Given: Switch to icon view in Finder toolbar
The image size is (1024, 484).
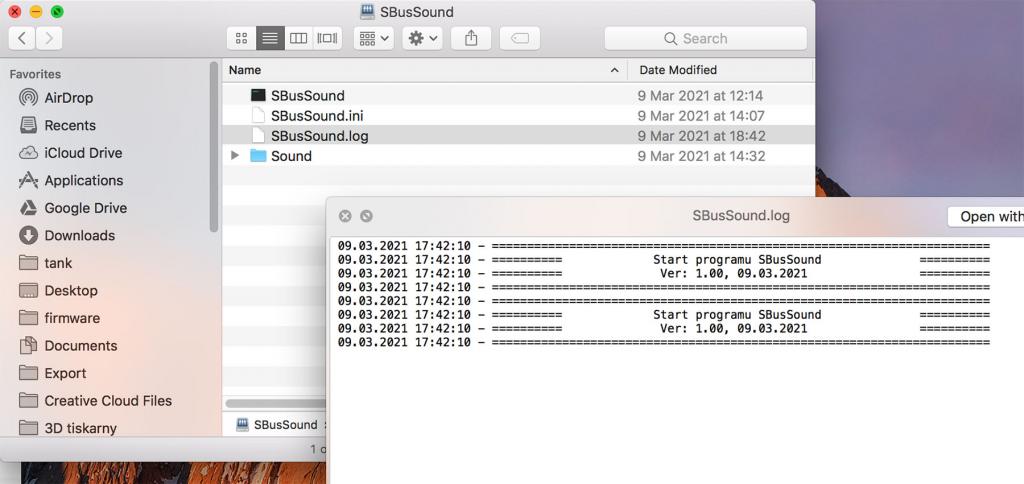Looking at the screenshot, I should (x=241, y=38).
